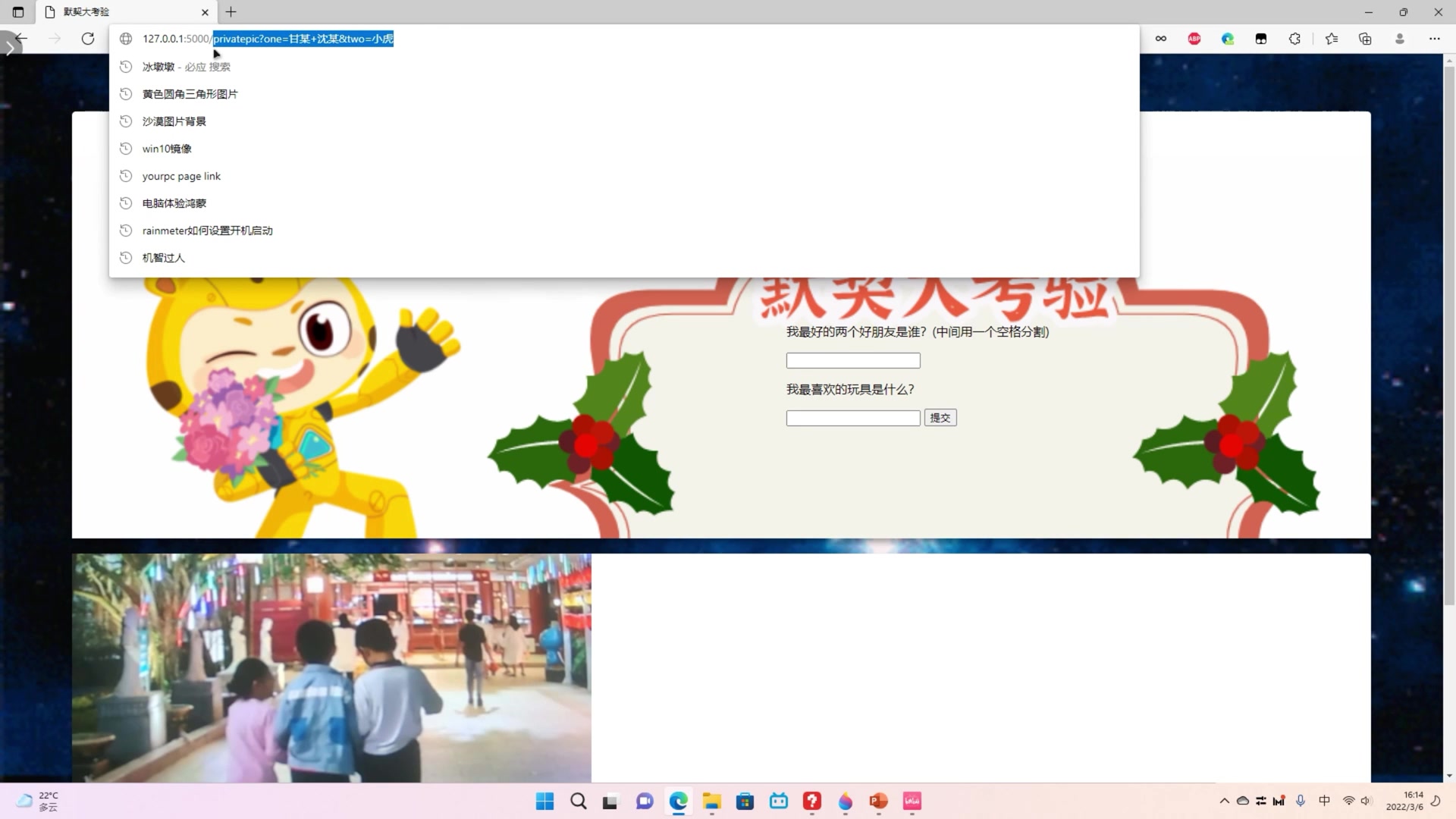Select the 默契大考验 browser tab
1456x819 pixels.
126,12
